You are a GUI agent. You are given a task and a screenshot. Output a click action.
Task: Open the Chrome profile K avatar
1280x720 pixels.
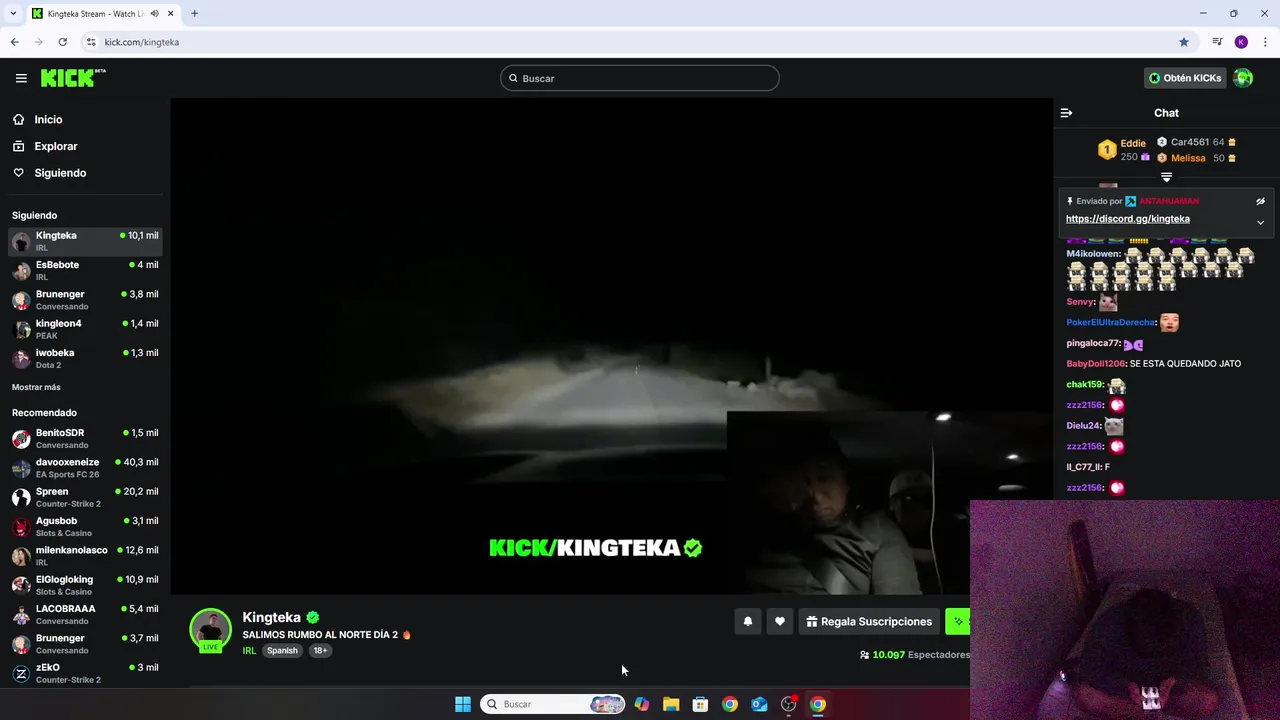[x=1241, y=42]
